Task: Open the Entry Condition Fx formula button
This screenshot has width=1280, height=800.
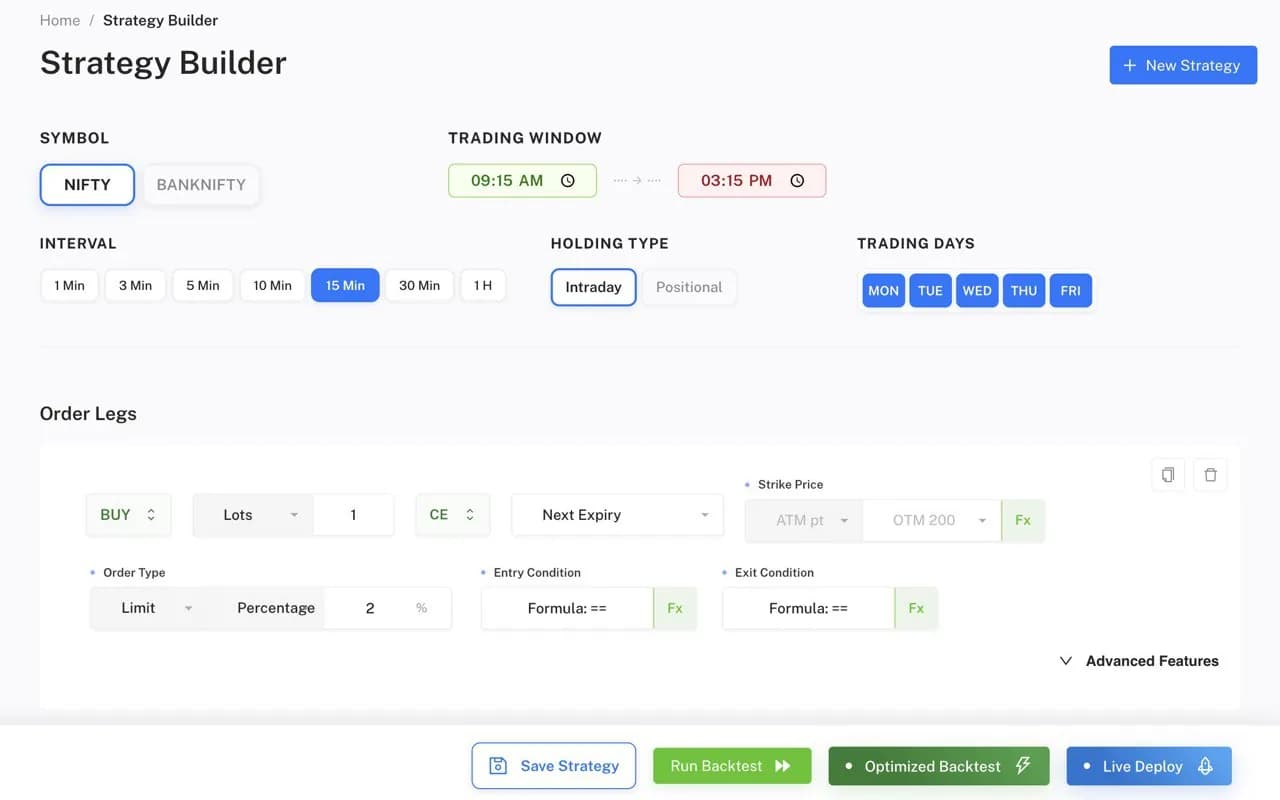Action: click(675, 608)
